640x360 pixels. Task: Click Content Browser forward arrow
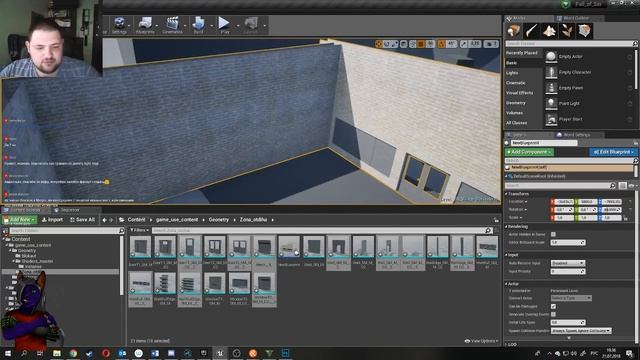111,220
